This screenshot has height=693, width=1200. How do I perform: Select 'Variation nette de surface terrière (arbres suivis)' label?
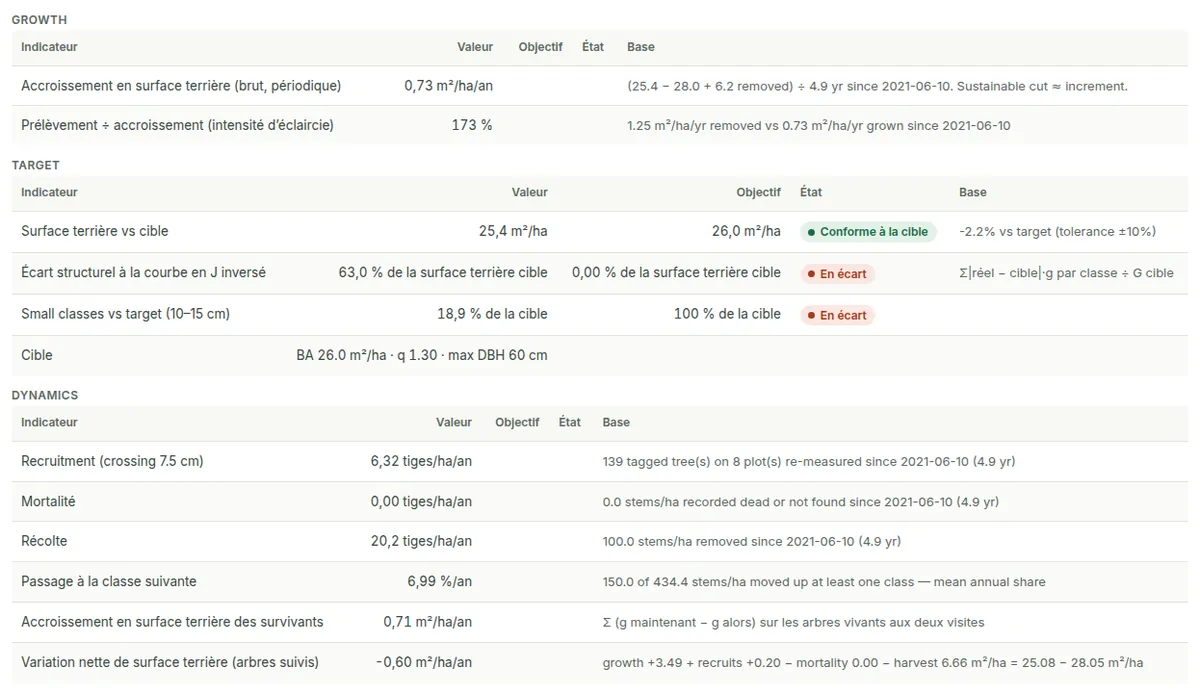170,662
